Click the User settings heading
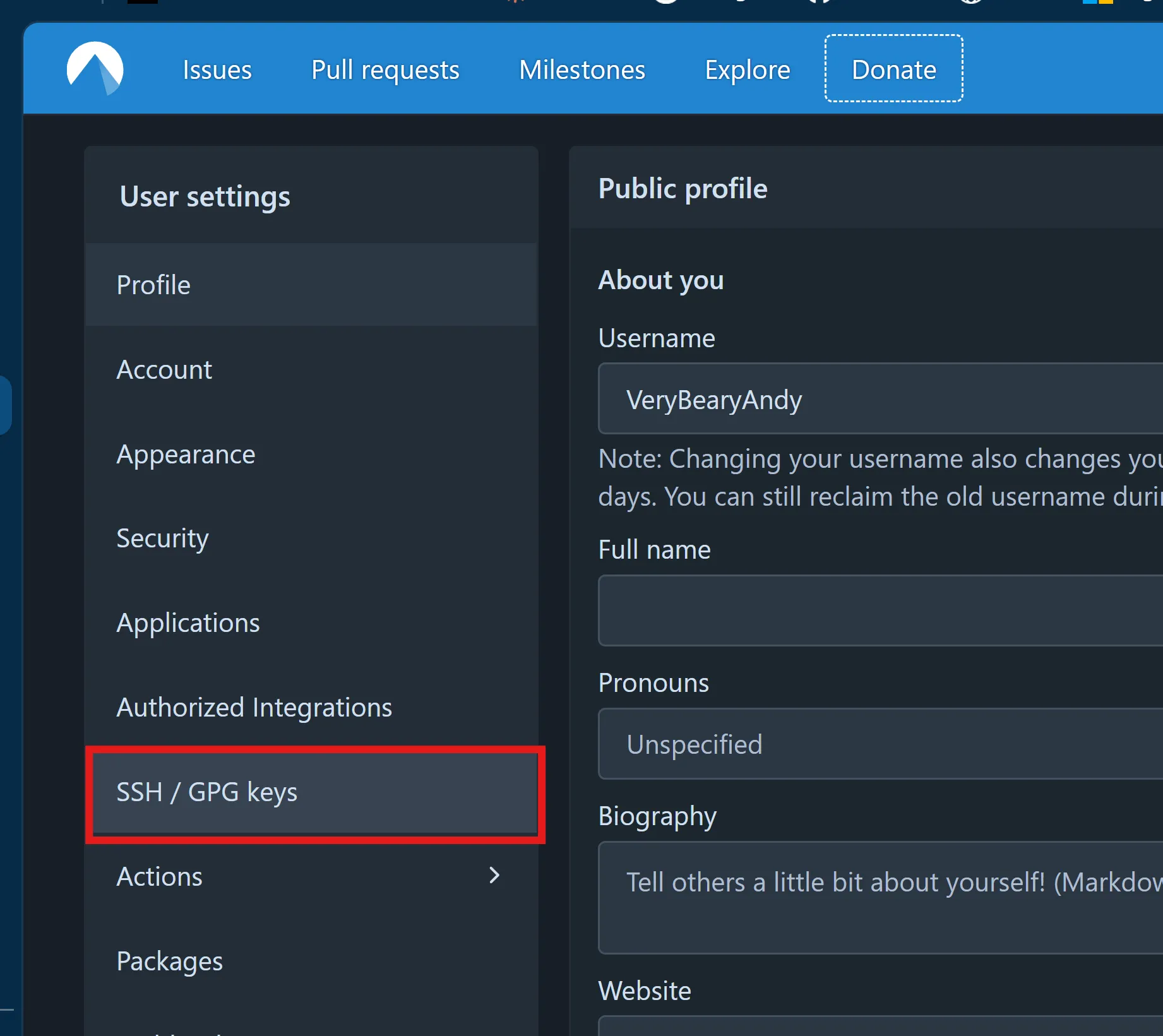The image size is (1163, 1036). 205,196
